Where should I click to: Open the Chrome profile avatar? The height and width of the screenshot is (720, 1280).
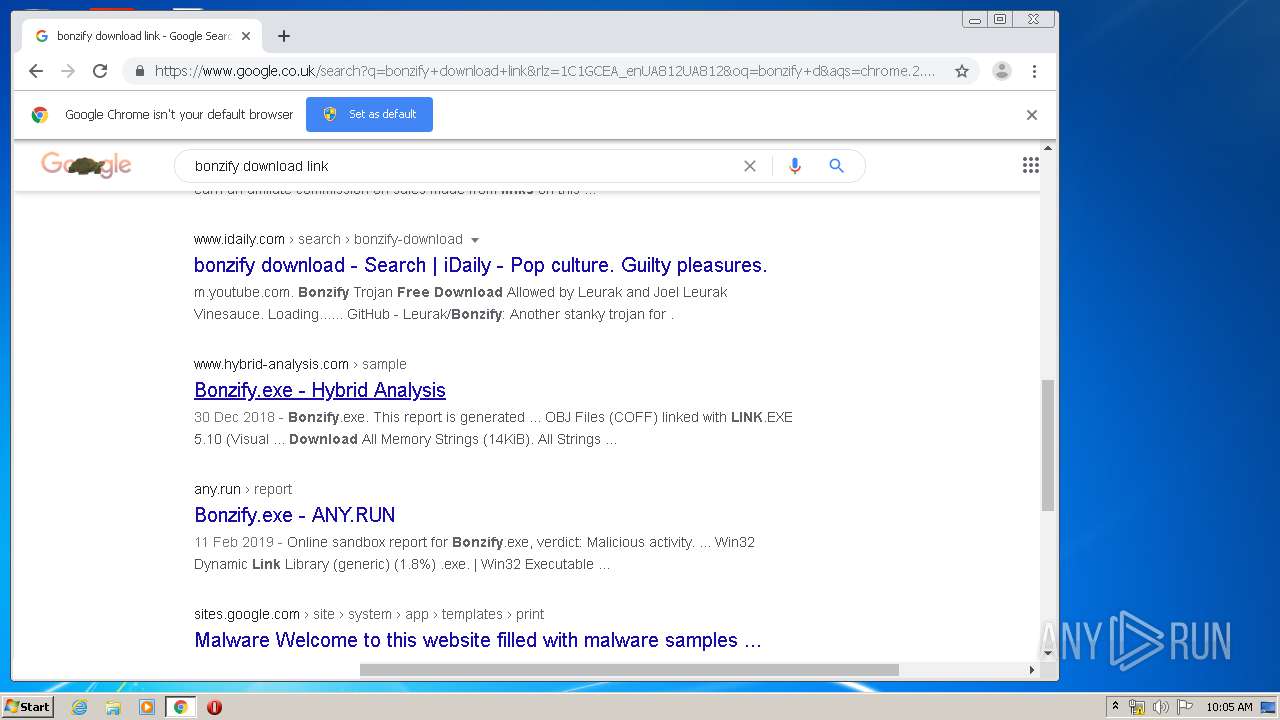[x=1002, y=71]
